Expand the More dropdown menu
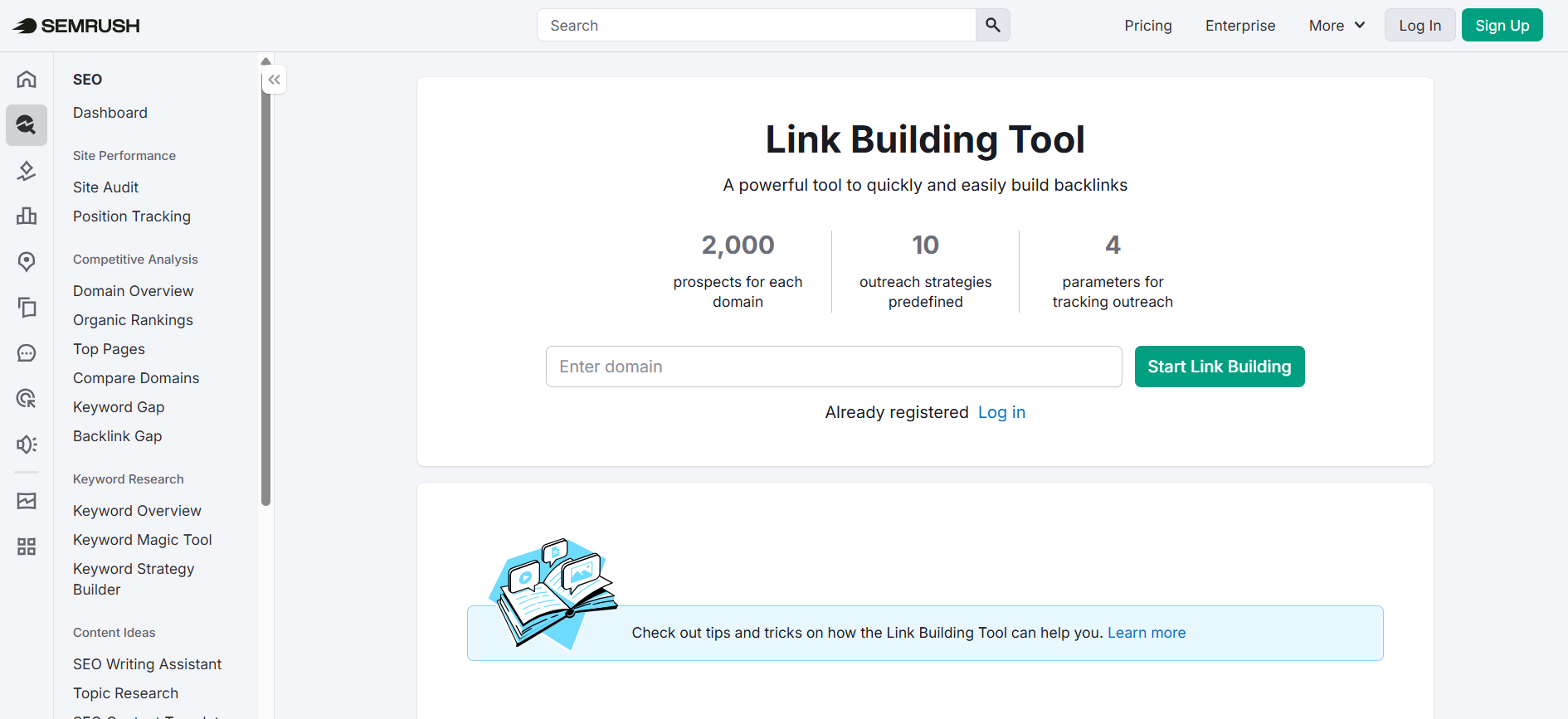The width and height of the screenshot is (1568, 719). [1337, 26]
